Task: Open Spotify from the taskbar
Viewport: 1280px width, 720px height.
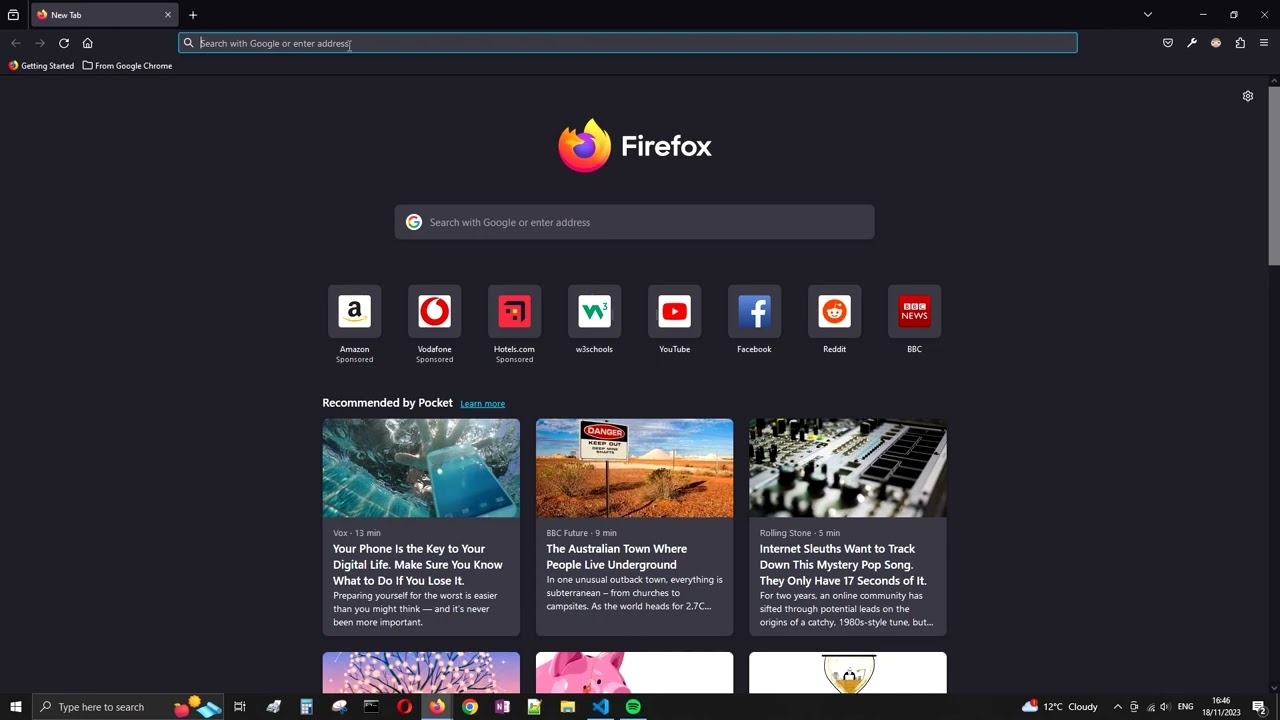Action: tap(633, 707)
